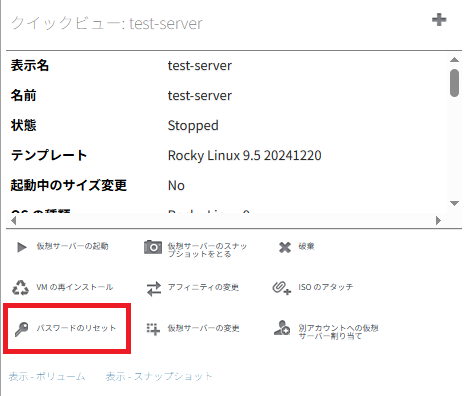Click the swap arrows affinity icon
The height and width of the screenshot is (396, 468).
click(154, 288)
